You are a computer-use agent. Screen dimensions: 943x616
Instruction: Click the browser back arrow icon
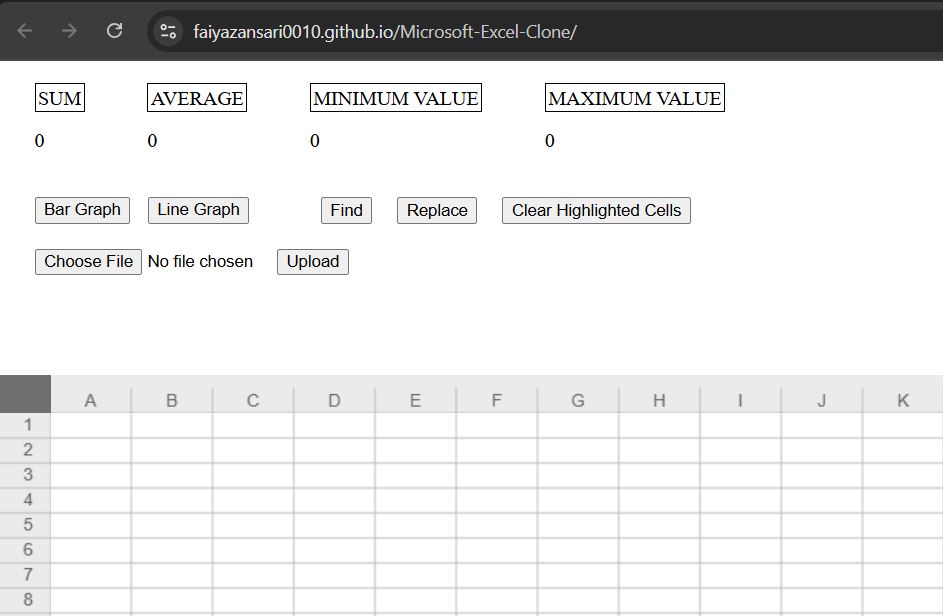25,31
